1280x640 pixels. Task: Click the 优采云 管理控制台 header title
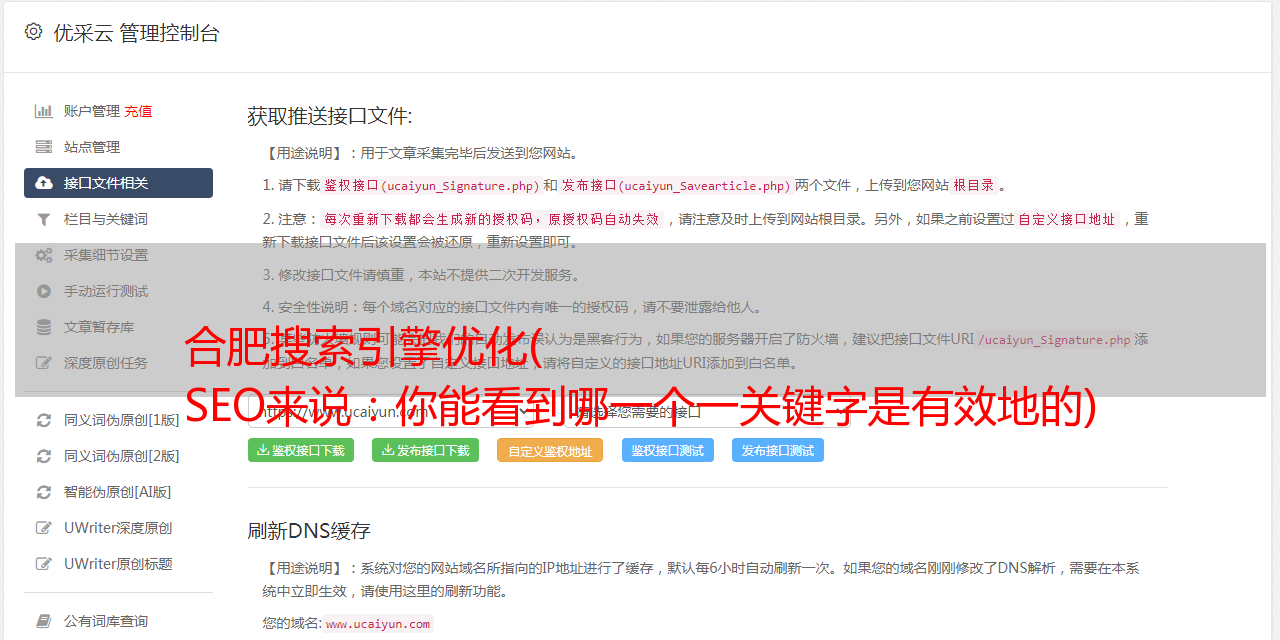(x=136, y=33)
